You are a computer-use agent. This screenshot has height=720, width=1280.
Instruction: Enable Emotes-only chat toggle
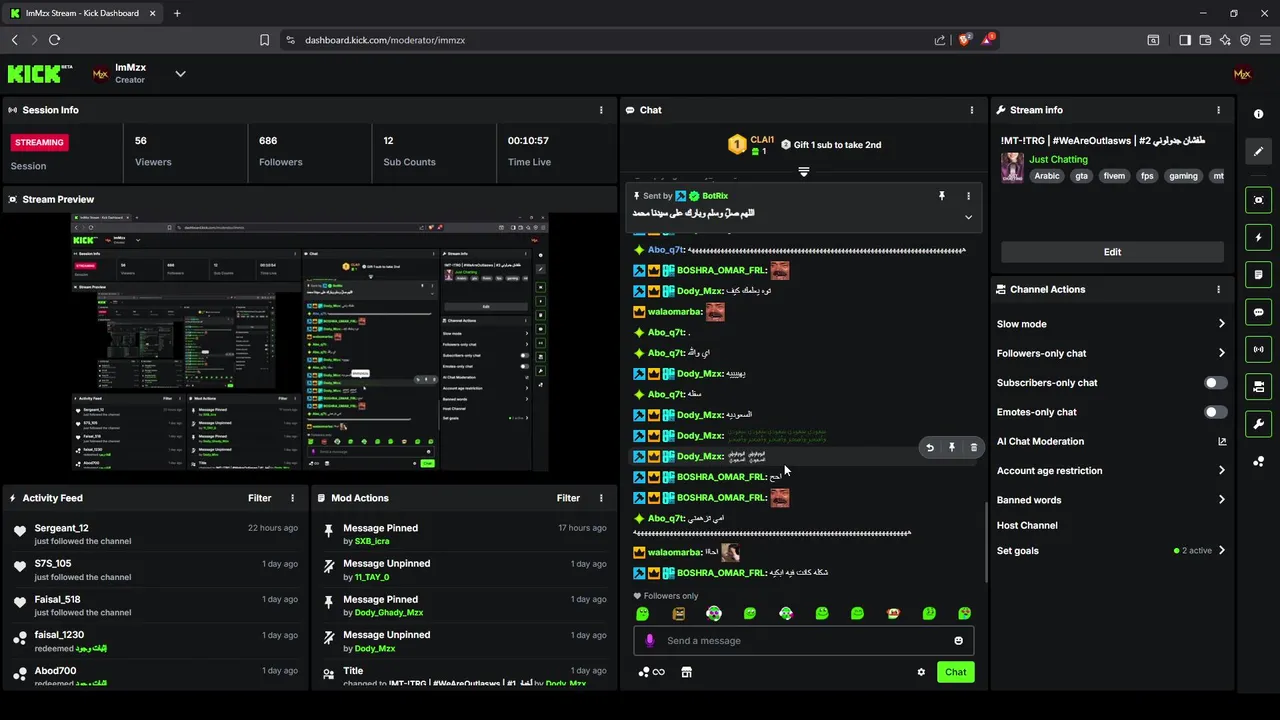point(1216,412)
